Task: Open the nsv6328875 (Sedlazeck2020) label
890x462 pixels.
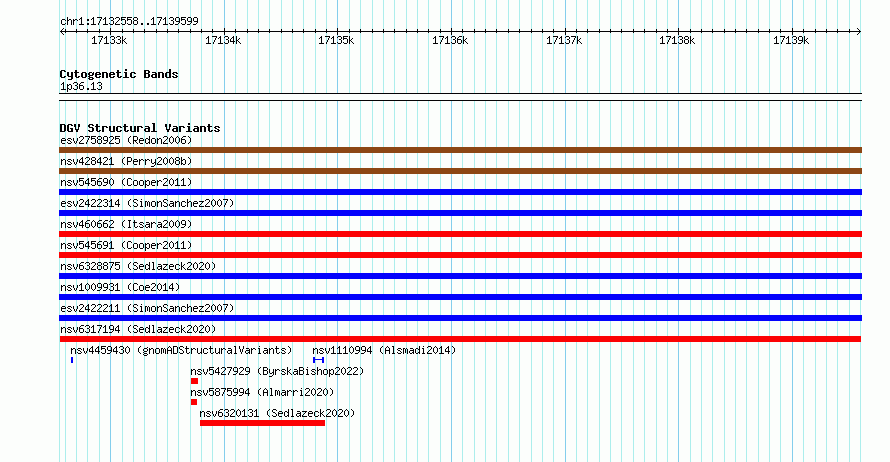Action: [138, 266]
